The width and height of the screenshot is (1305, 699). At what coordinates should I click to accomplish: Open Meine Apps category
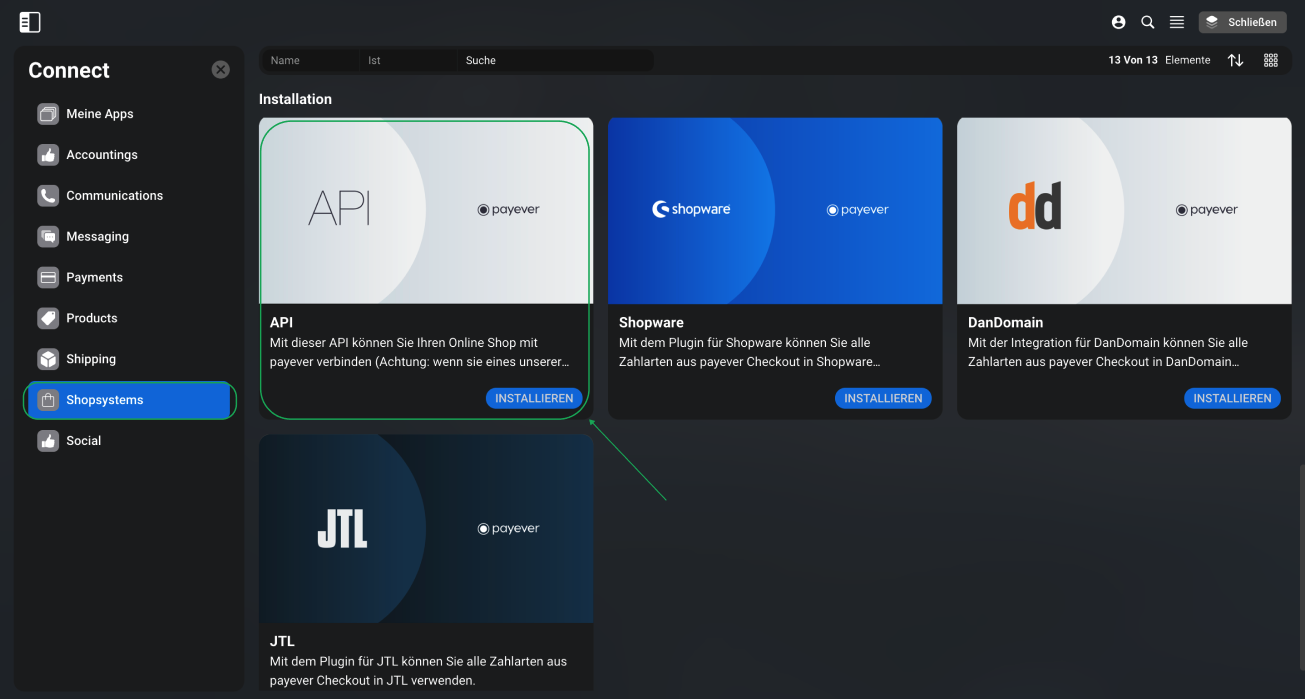pyautogui.click(x=130, y=114)
